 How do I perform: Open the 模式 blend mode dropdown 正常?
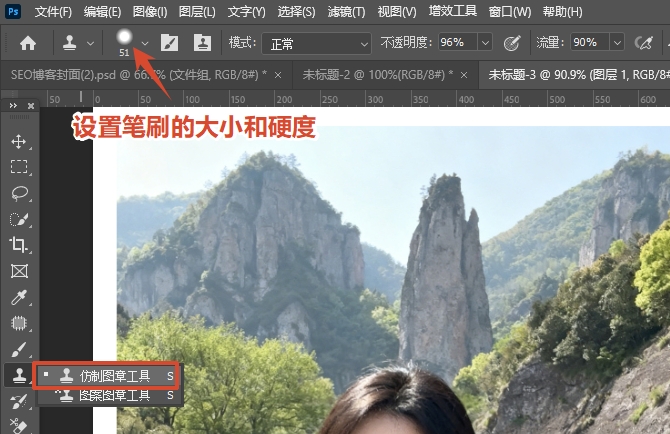(x=316, y=44)
